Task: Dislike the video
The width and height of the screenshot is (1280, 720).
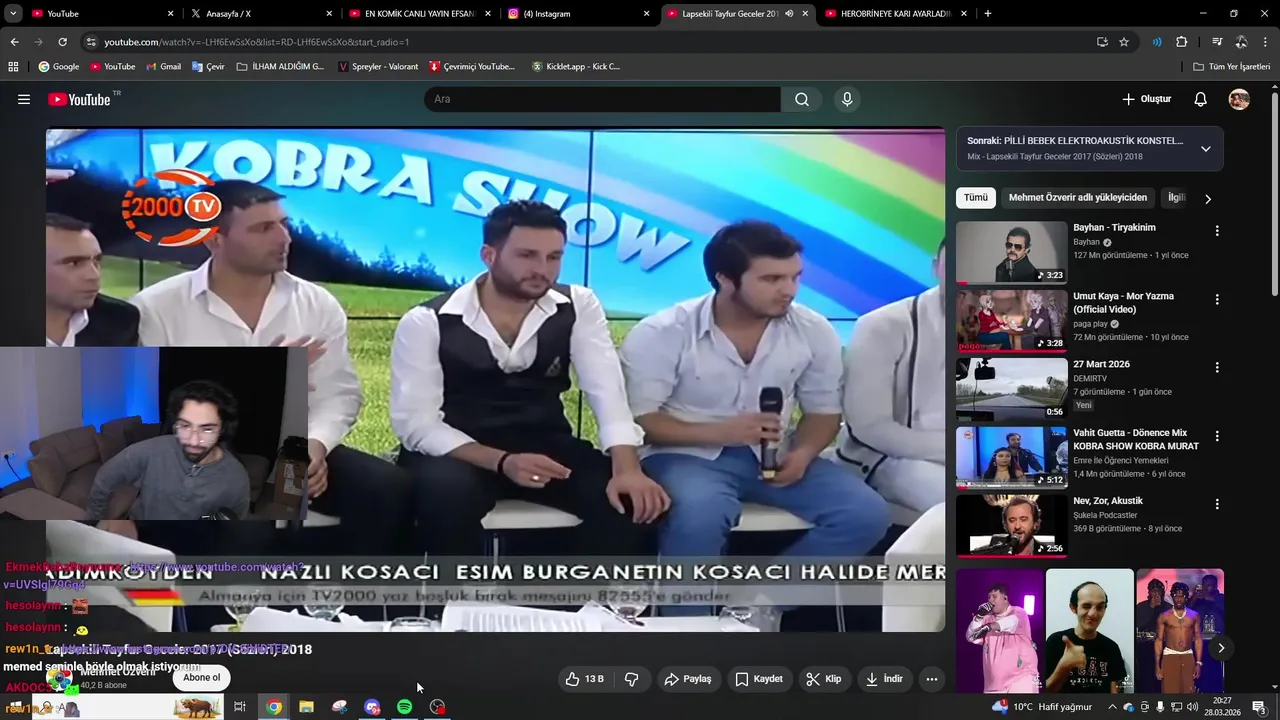Action: [632, 679]
